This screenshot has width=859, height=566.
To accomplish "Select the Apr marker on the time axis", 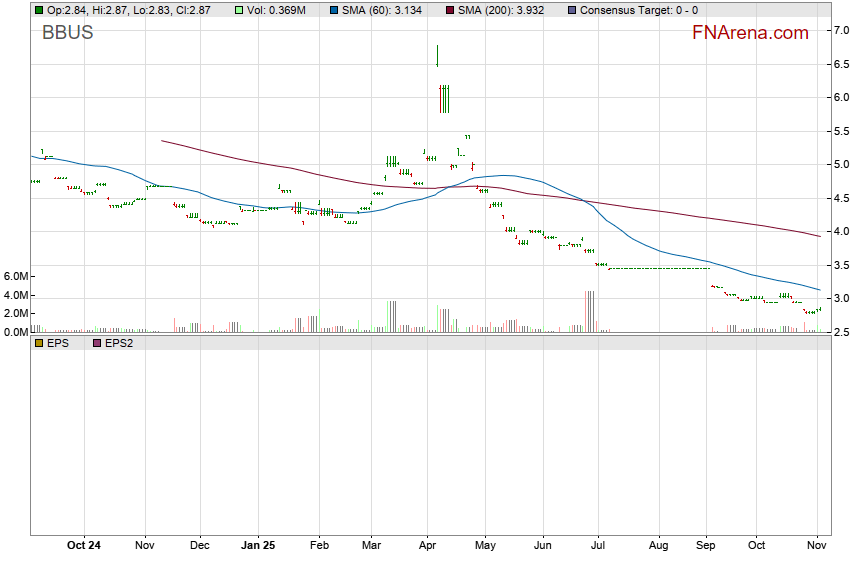I will click(x=428, y=546).
